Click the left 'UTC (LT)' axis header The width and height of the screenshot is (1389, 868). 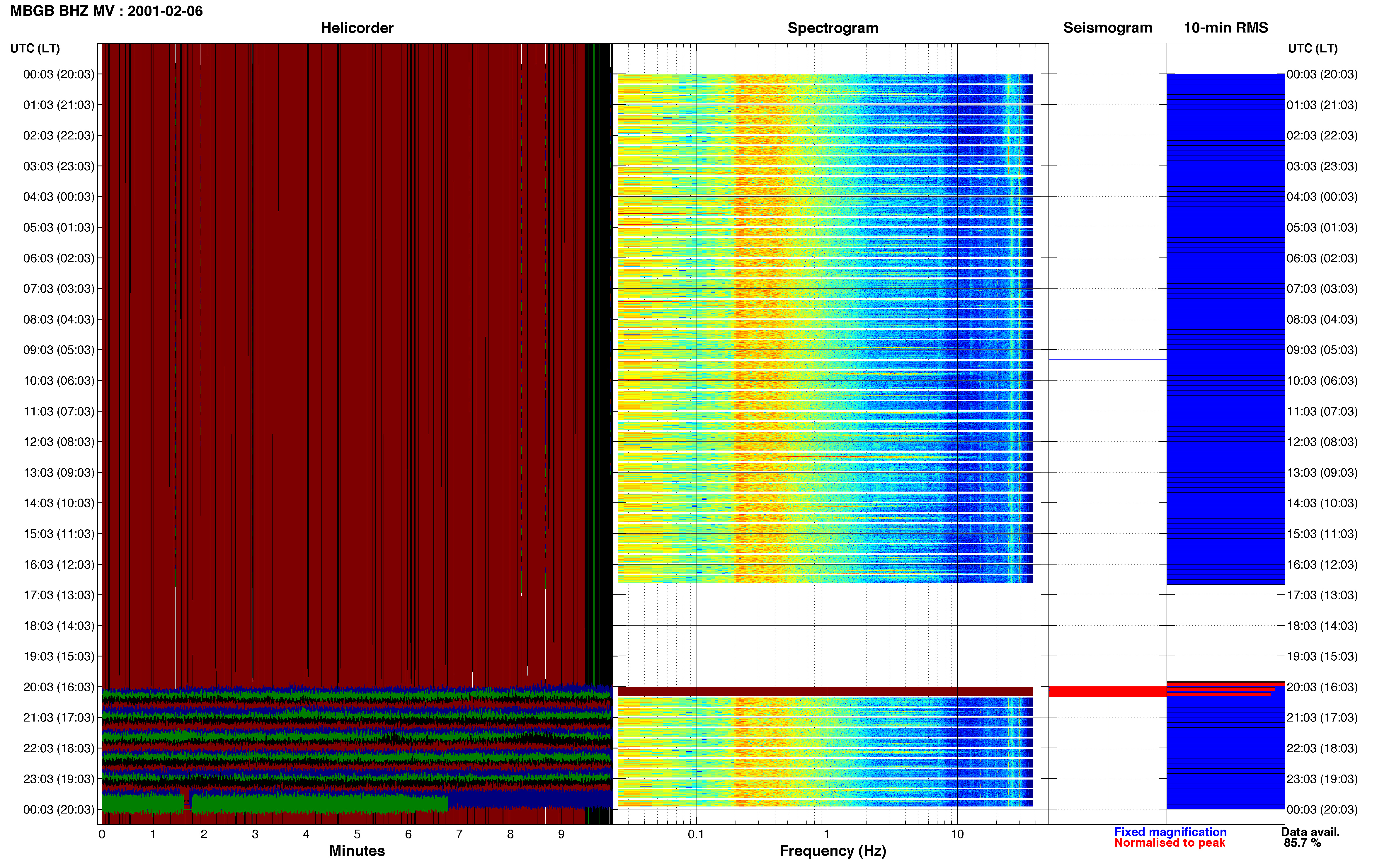(x=35, y=48)
